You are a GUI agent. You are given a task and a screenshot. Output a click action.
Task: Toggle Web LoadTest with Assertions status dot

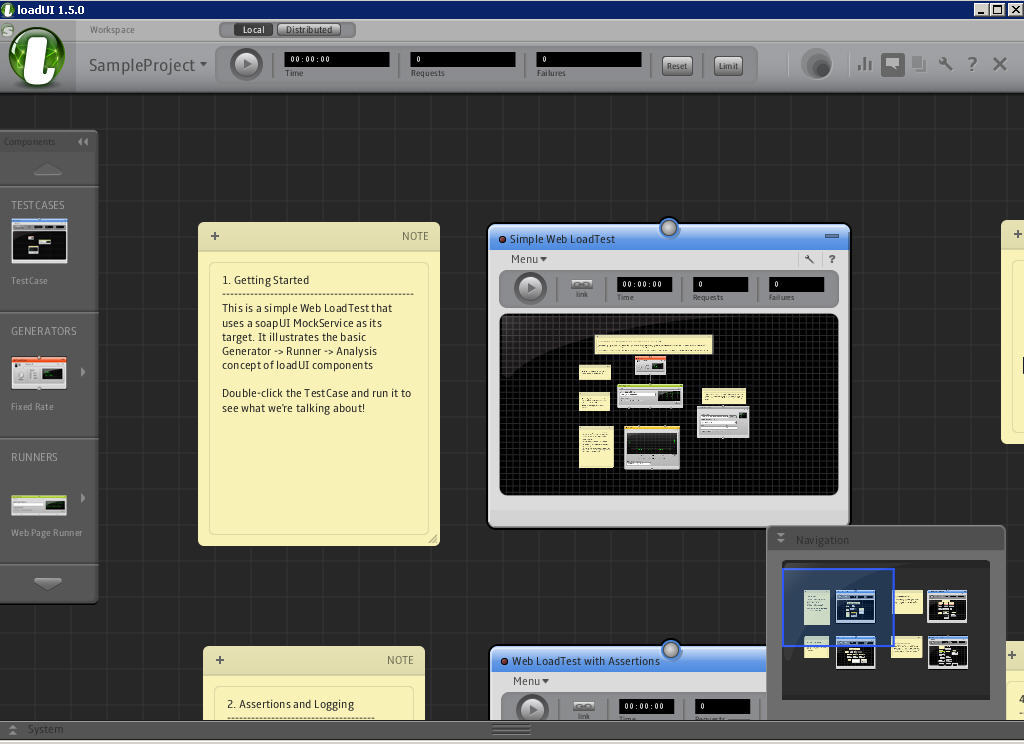[504, 662]
